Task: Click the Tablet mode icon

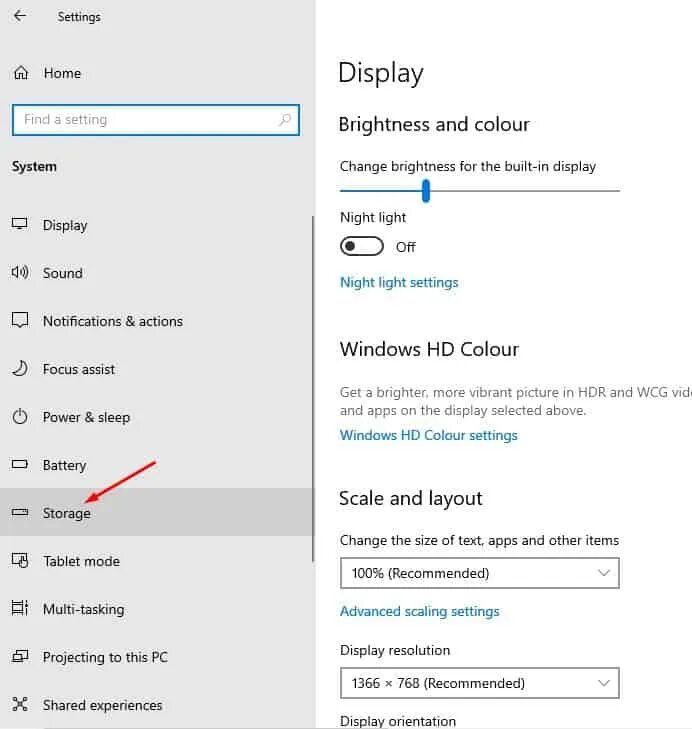Action: click(20, 560)
